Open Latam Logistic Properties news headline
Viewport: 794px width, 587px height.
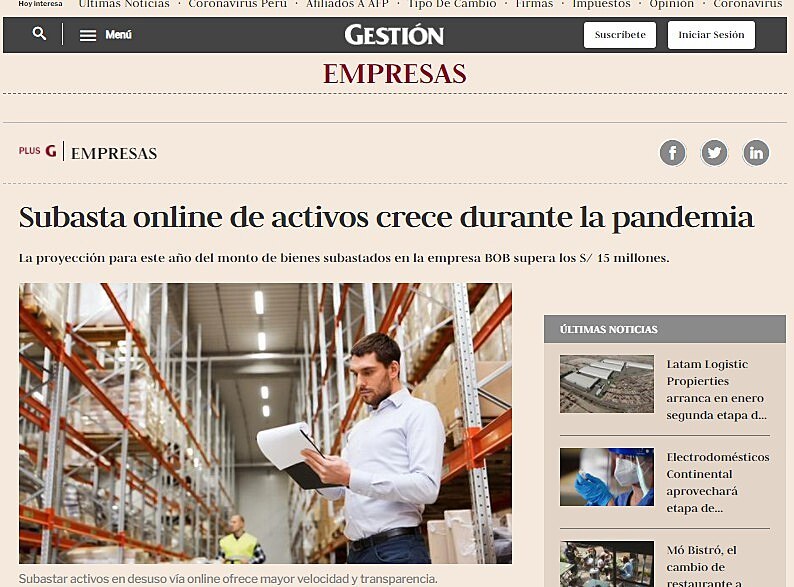tap(716, 389)
